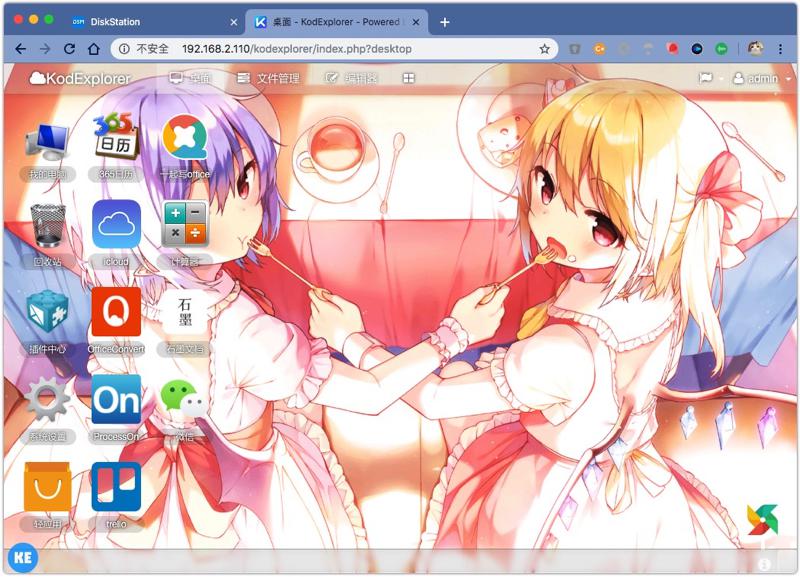Click the show-desktop strip at taskbar end
The width and height of the screenshot is (800, 577).
coord(787,561)
